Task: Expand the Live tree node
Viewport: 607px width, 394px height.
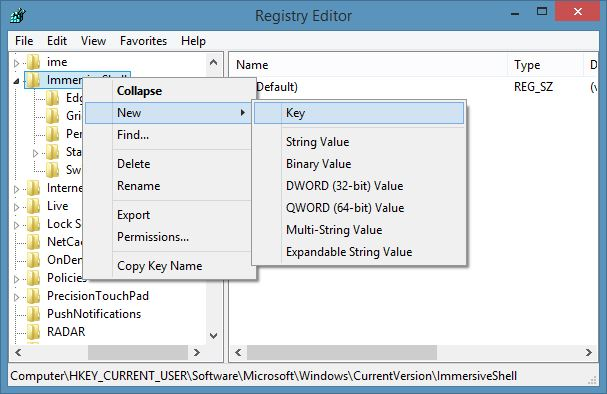Action: tap(16, 207)
